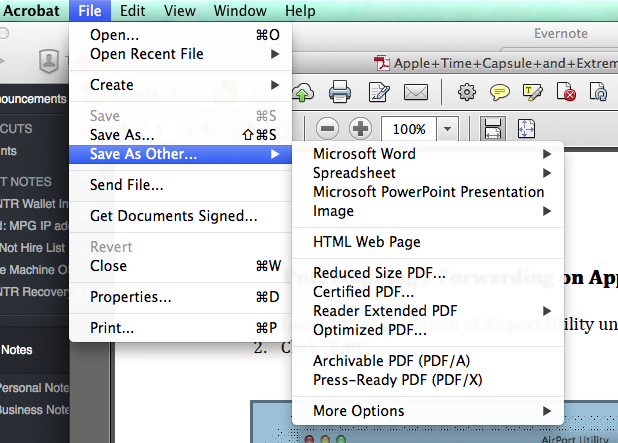The width and height of the screenshot is (618, 443).
Task: Click Save As... menu item
Action: click(x=181, y=135)
